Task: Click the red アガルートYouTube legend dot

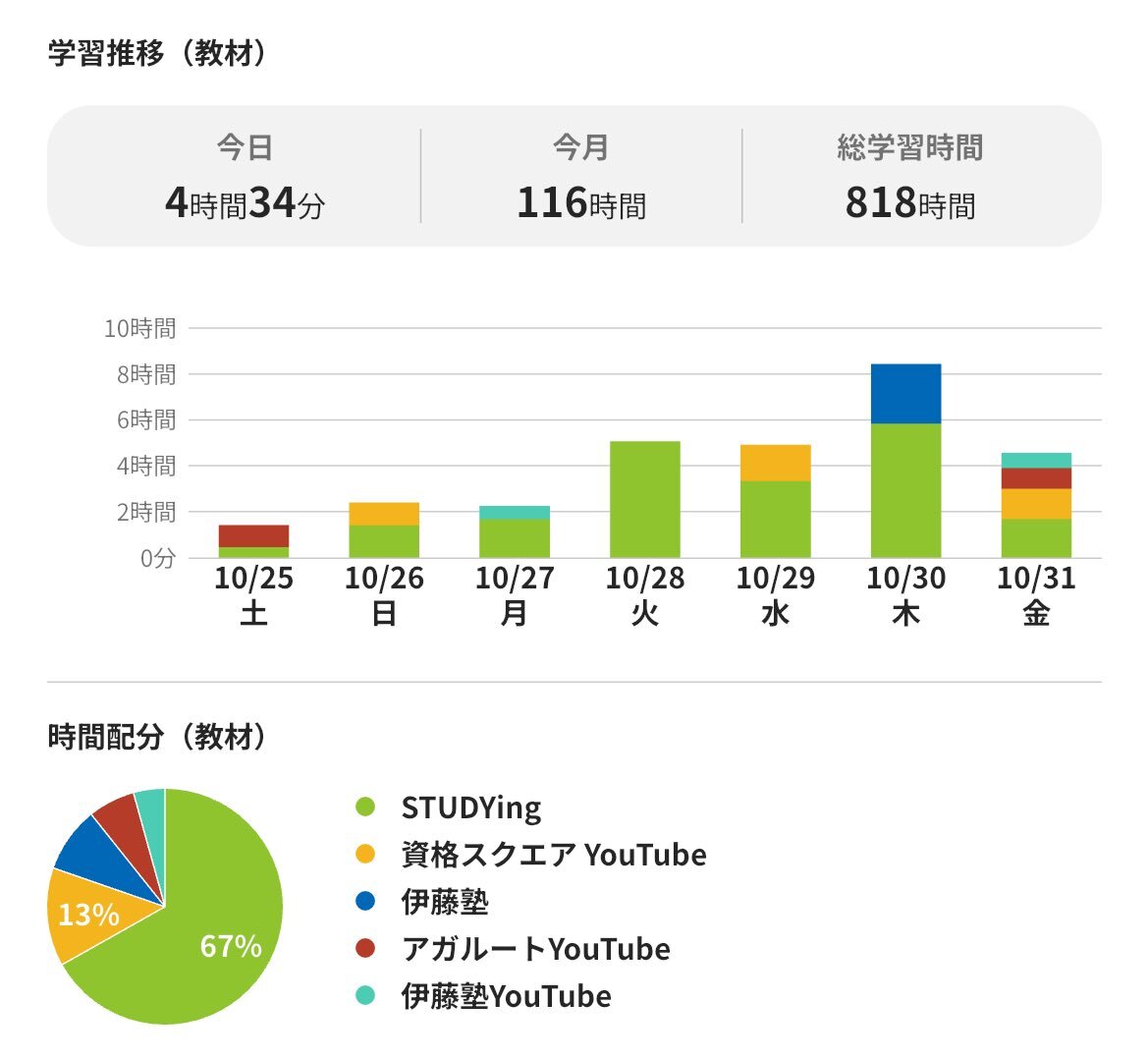Action: pyautogui.click(x=365, y=949)
